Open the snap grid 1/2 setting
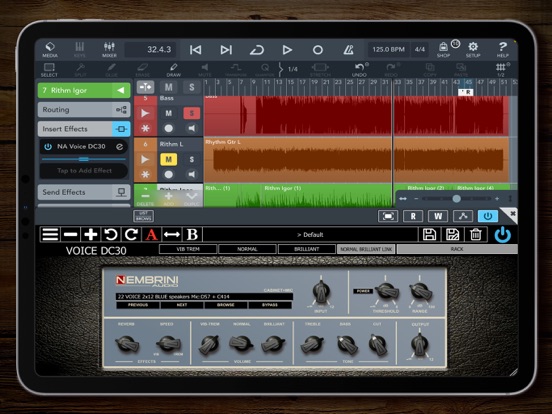 pos(501,70)
